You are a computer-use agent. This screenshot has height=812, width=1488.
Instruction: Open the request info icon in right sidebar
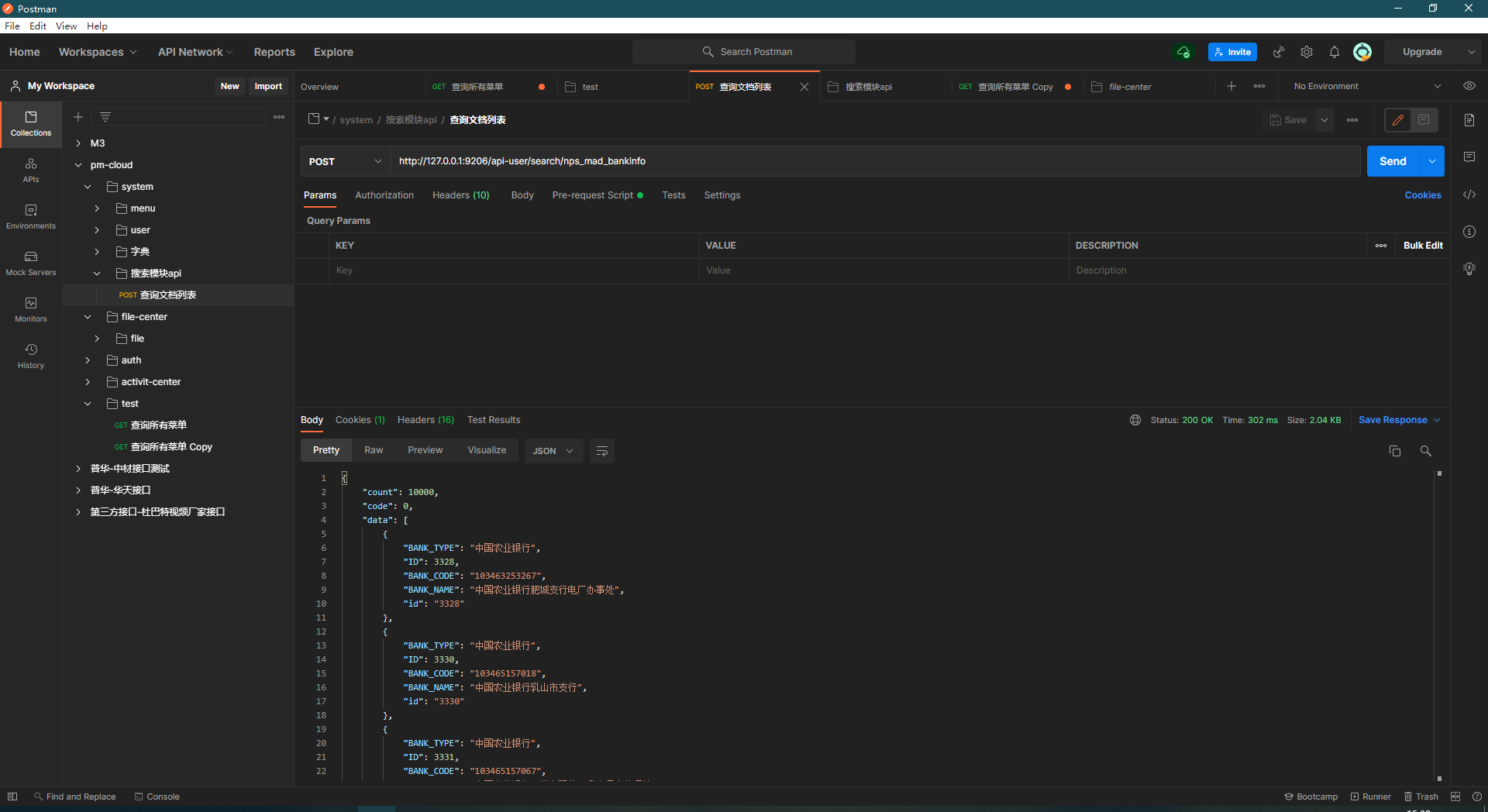coord(1469,232)
